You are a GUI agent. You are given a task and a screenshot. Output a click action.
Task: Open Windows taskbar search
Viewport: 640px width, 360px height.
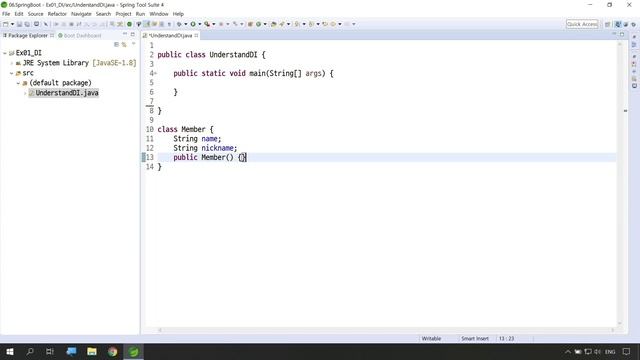30,351
